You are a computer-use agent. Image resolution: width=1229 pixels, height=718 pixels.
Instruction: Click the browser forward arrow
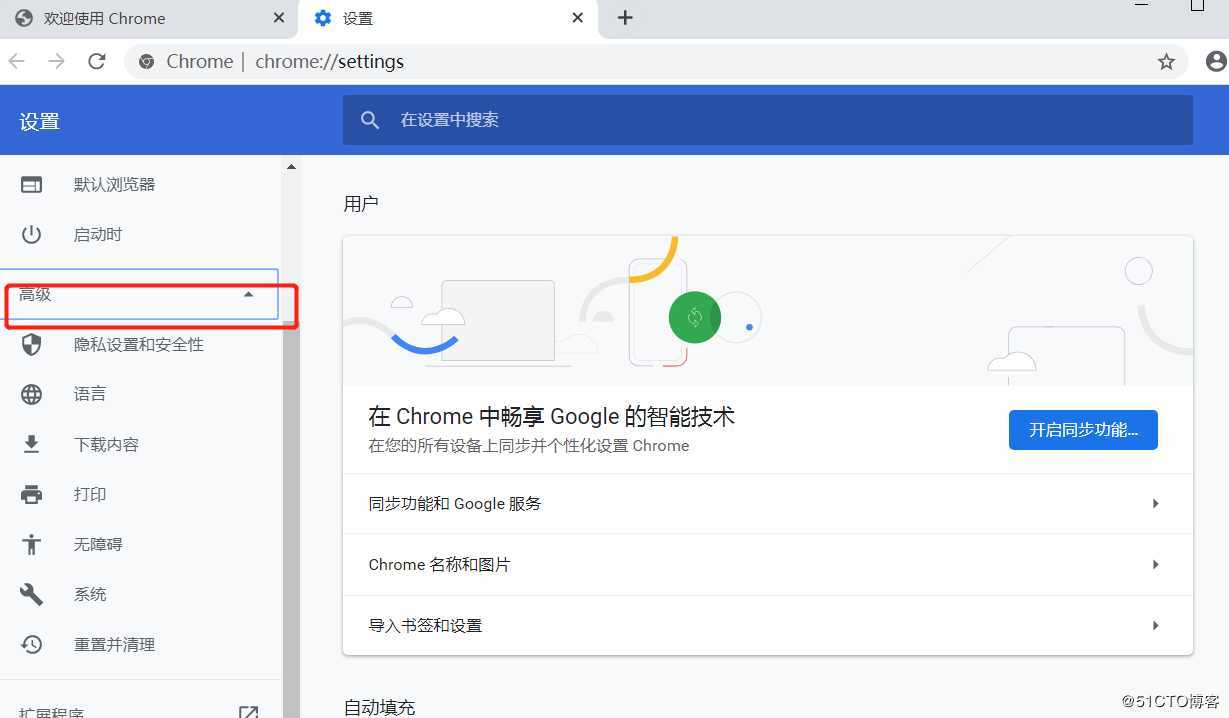pos(56,61)
